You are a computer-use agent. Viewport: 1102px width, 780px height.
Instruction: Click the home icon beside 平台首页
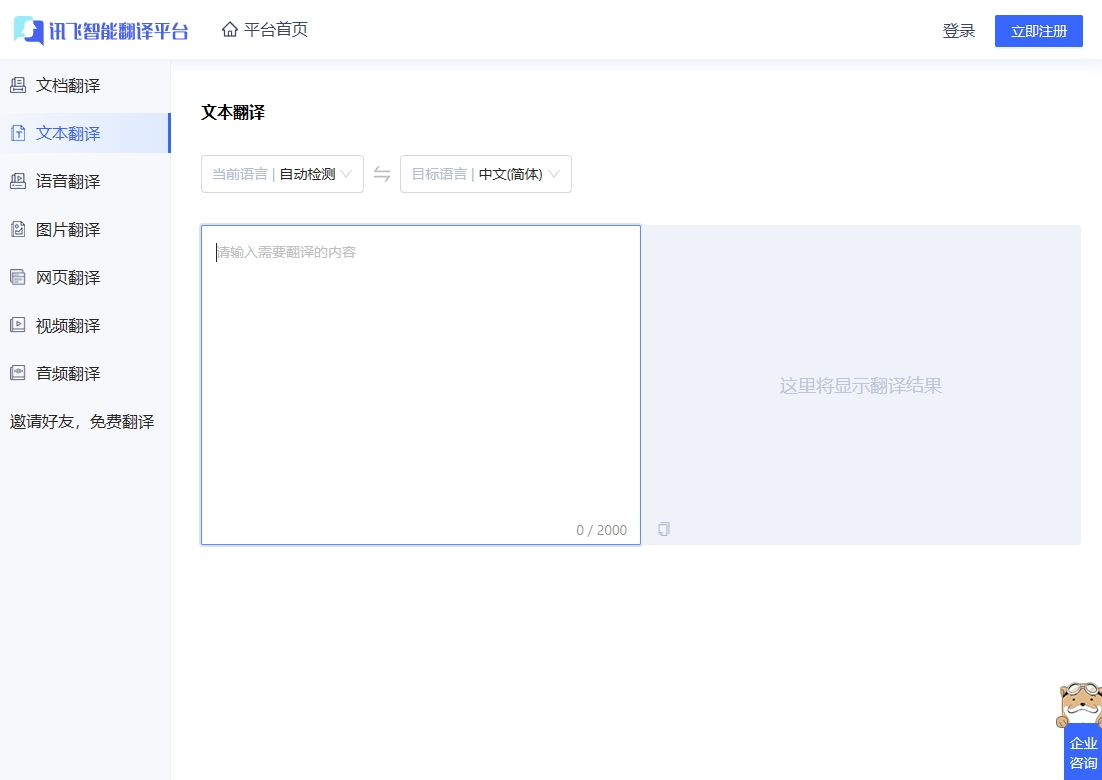[230, 30]
